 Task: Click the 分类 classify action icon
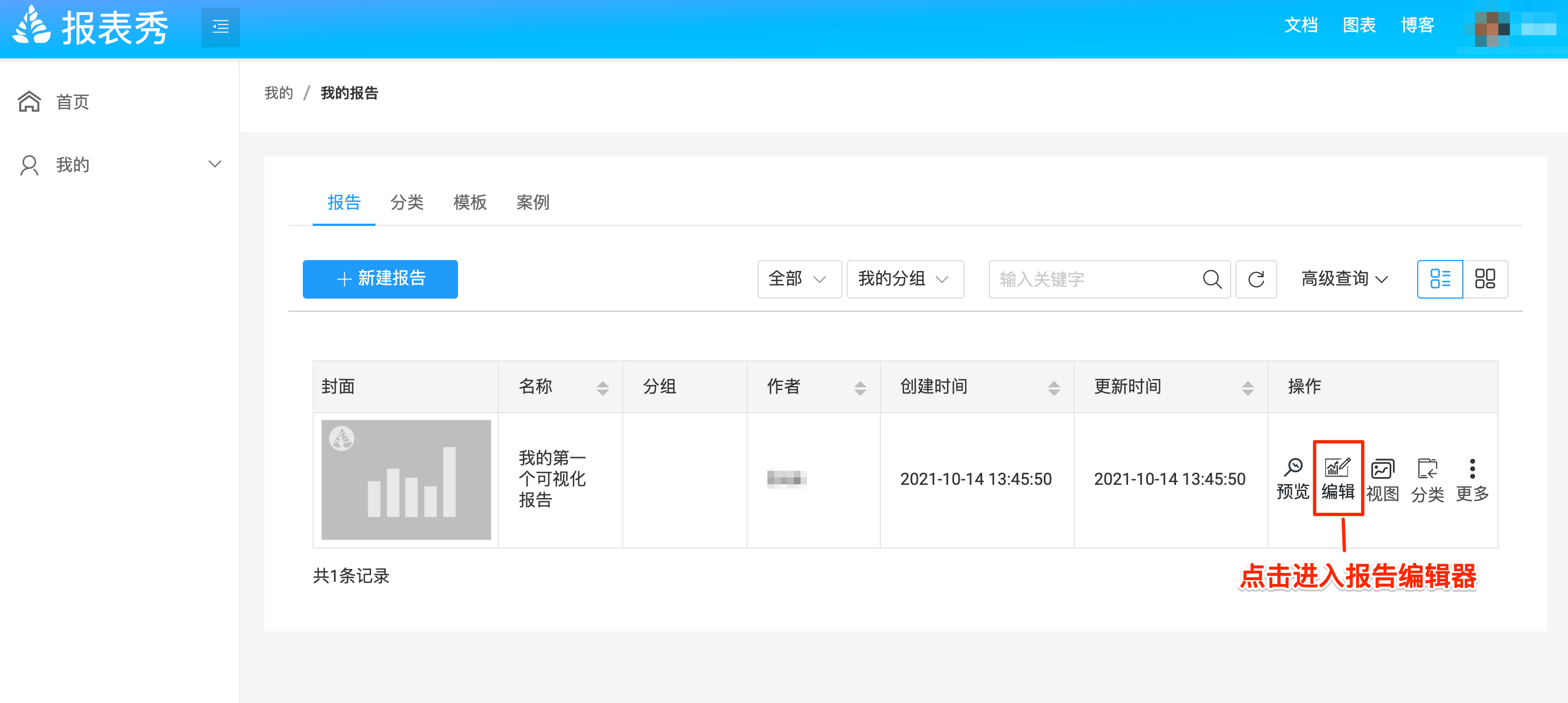[1428, 480]
